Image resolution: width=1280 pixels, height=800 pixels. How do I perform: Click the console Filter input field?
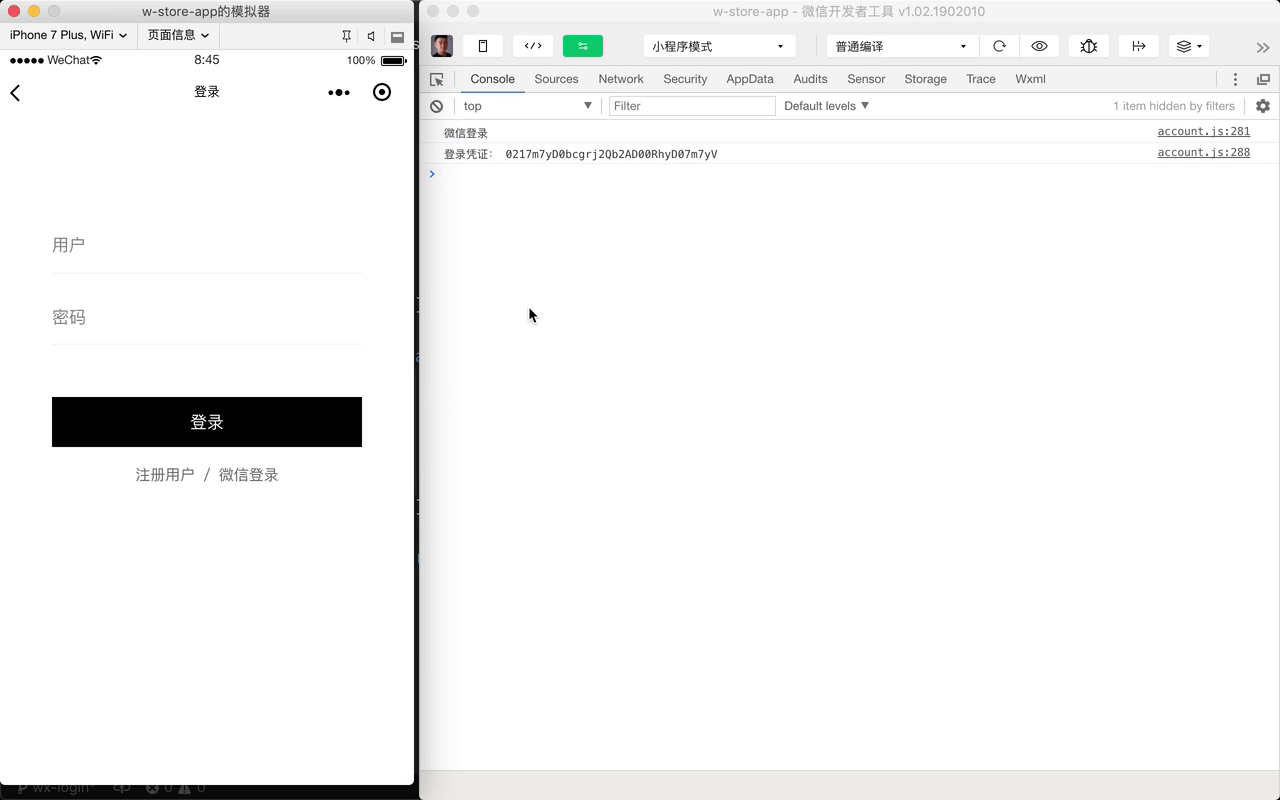[692, 106]
